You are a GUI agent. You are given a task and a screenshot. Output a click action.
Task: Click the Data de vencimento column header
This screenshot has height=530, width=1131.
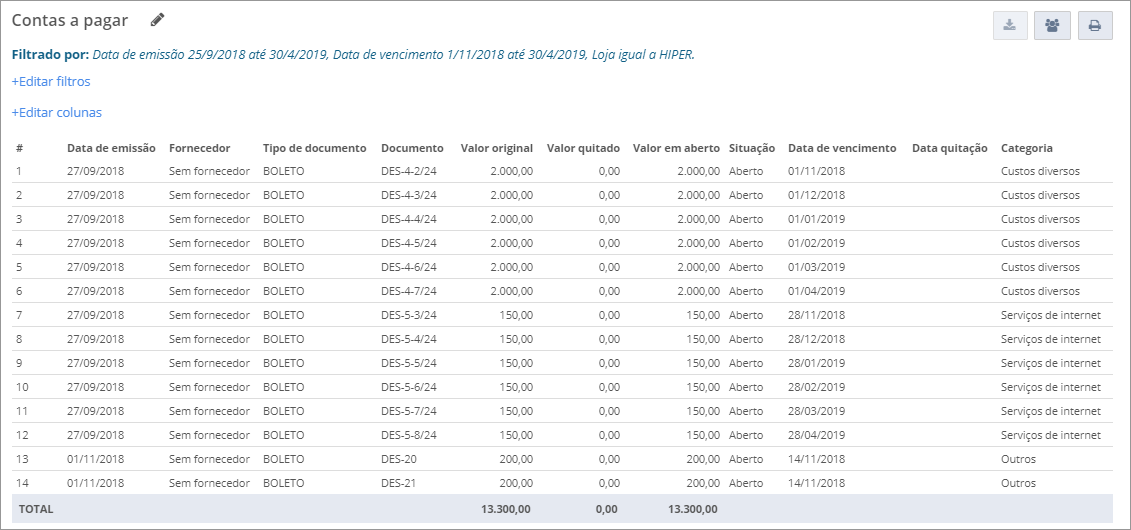click(x=842, y=148)
